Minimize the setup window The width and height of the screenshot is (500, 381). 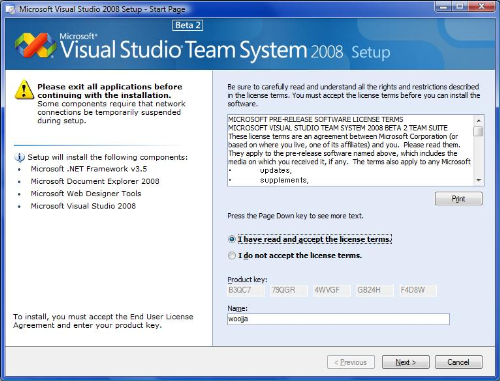click(x=444, y=7)
